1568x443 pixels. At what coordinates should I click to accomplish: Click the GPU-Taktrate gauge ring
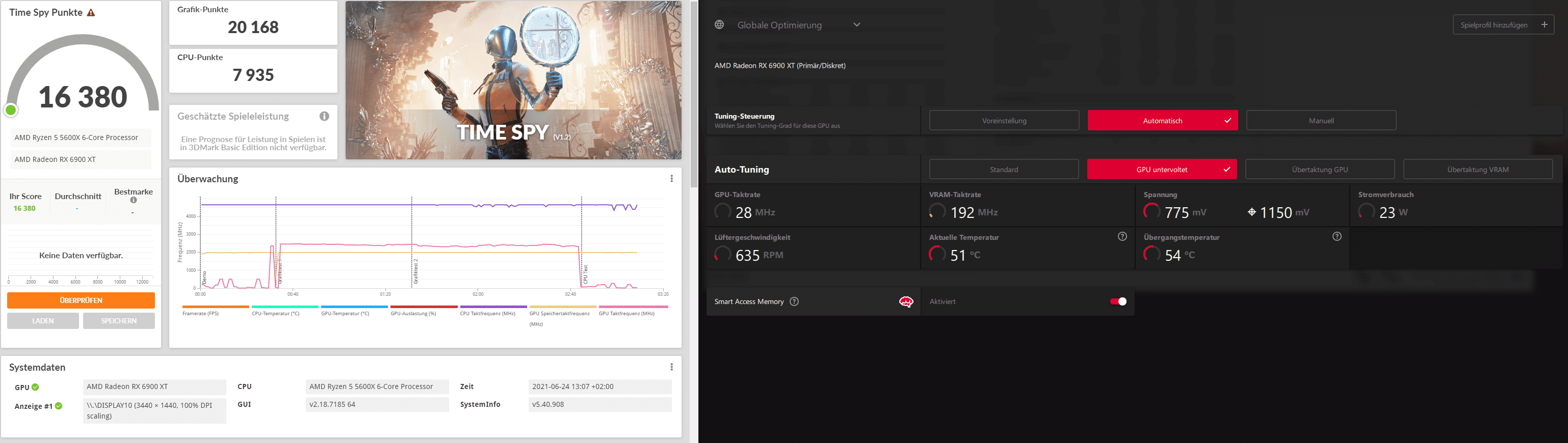[x=722, y=211]
